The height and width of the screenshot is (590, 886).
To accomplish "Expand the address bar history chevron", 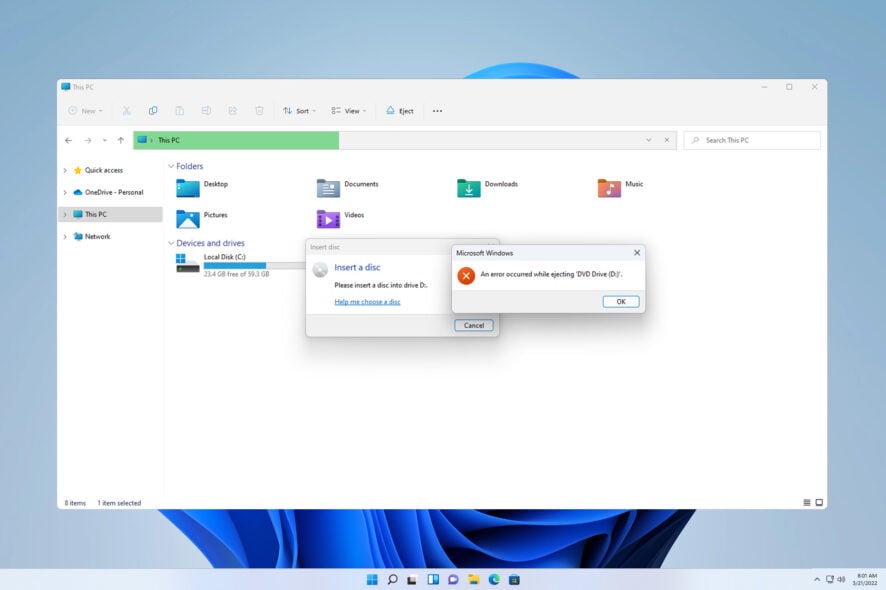I will point(649,140).
